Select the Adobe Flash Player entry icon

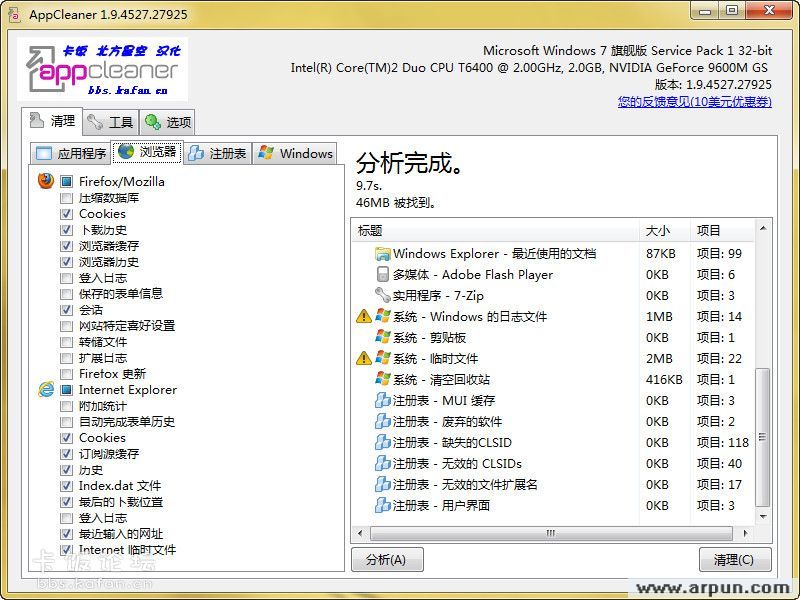tap(384, 274)
